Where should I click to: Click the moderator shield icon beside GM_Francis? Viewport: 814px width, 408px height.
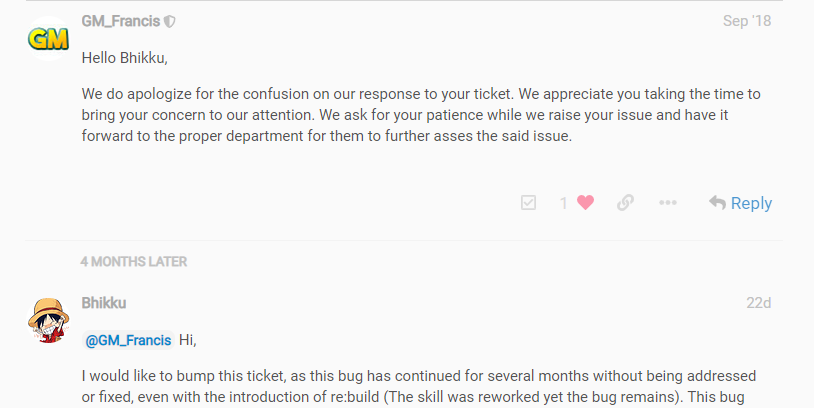(170, 21)
